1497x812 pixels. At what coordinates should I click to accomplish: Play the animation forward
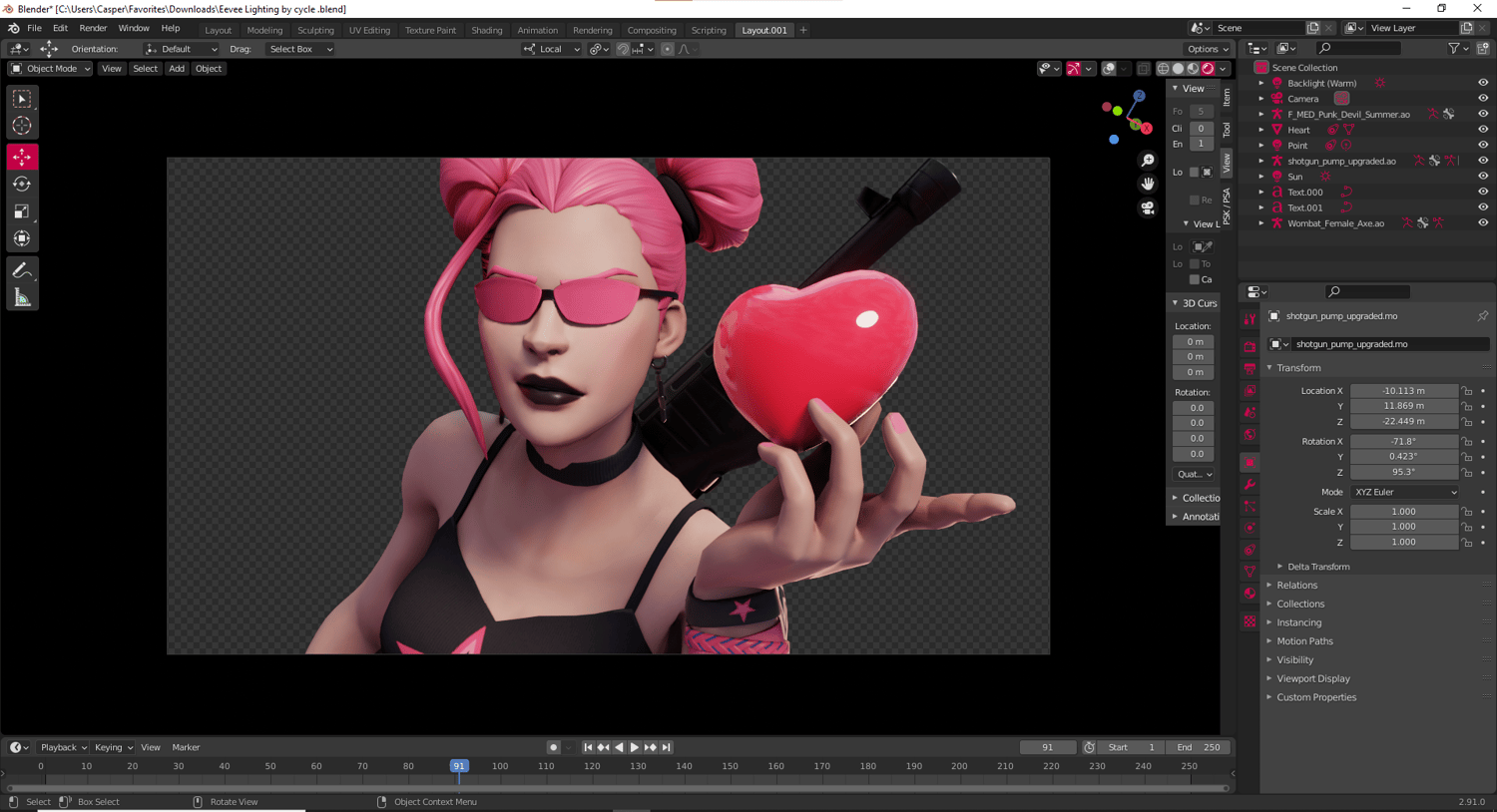(635, 747)
